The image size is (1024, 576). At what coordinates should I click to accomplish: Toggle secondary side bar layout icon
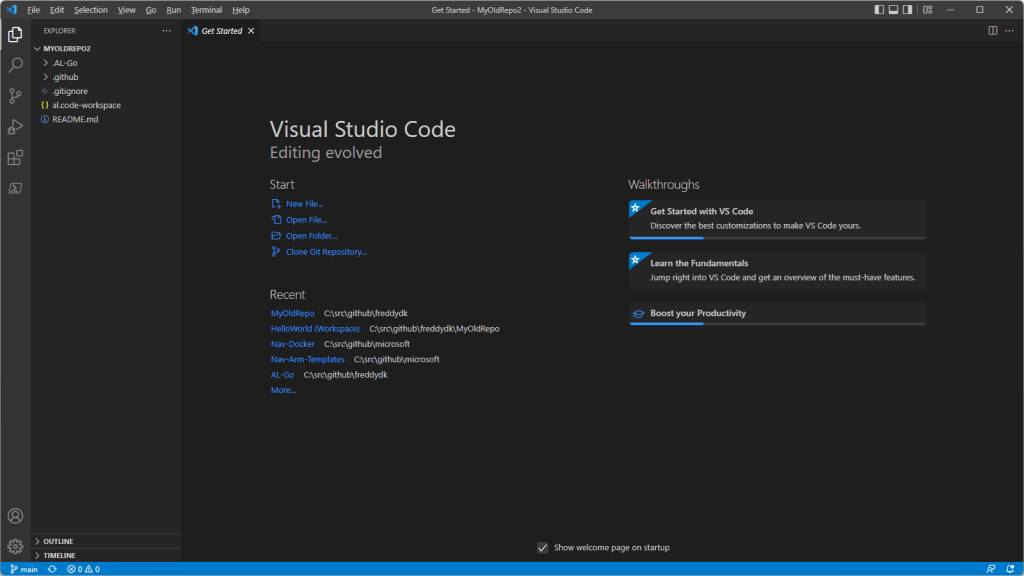(x=908, y=10)
